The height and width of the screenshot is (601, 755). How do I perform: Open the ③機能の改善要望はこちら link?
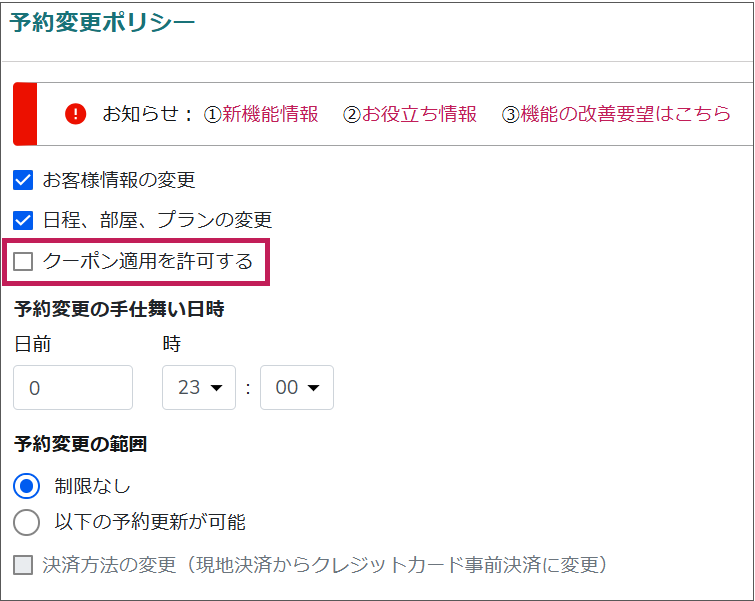pyautogui.click(x=616, y=114)
